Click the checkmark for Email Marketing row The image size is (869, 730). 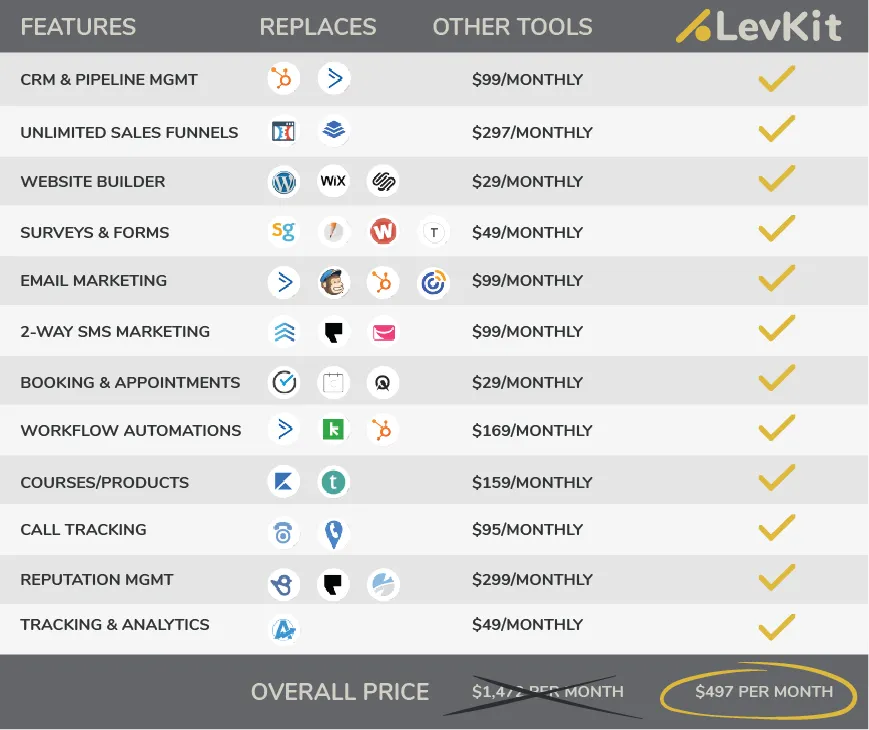[777, 278]
